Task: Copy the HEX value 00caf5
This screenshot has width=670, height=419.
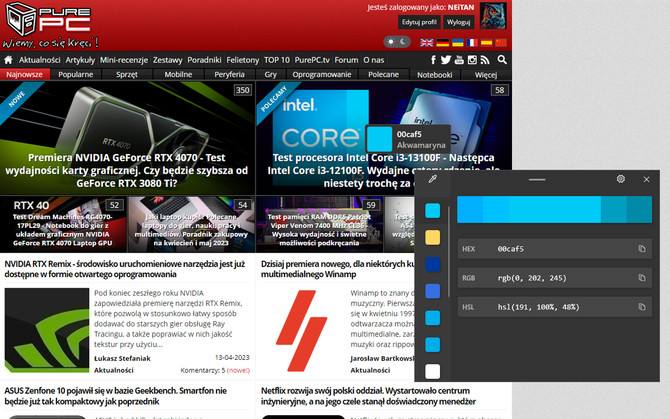Action: pyautogui.click(x=641, y=249)
